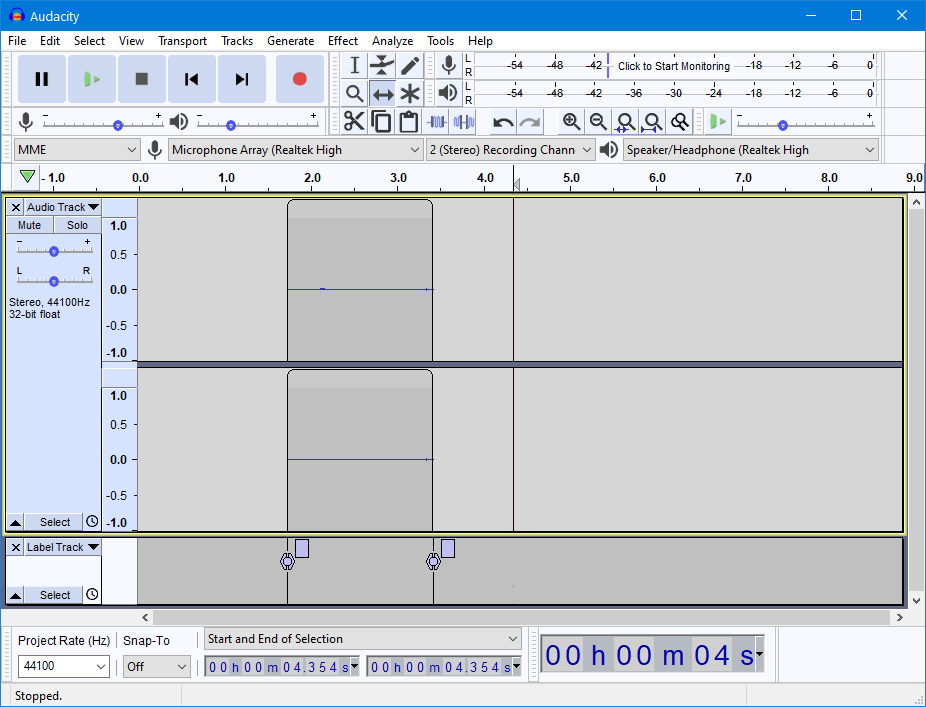Image resolution: width=926 pixels, height=707 pixels.
Task: Toggle Sync-Lock on the Label Track clock icon
Action: point(91,594)
